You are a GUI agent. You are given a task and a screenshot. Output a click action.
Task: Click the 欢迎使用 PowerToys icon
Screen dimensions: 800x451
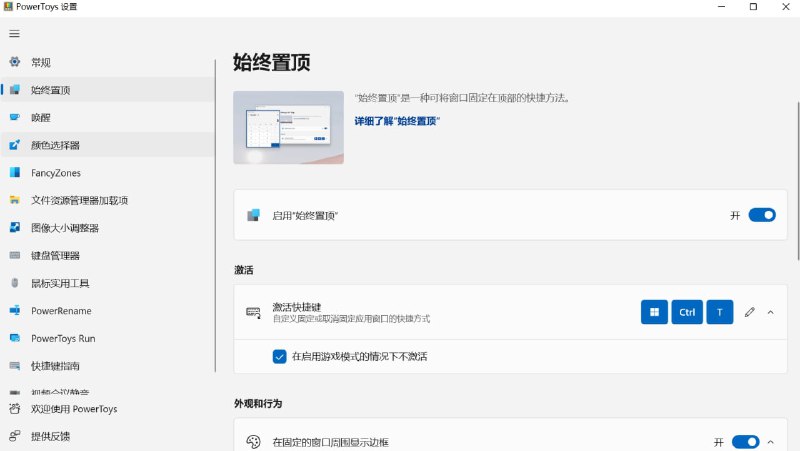pyautogui.click(x=15, y=409)
